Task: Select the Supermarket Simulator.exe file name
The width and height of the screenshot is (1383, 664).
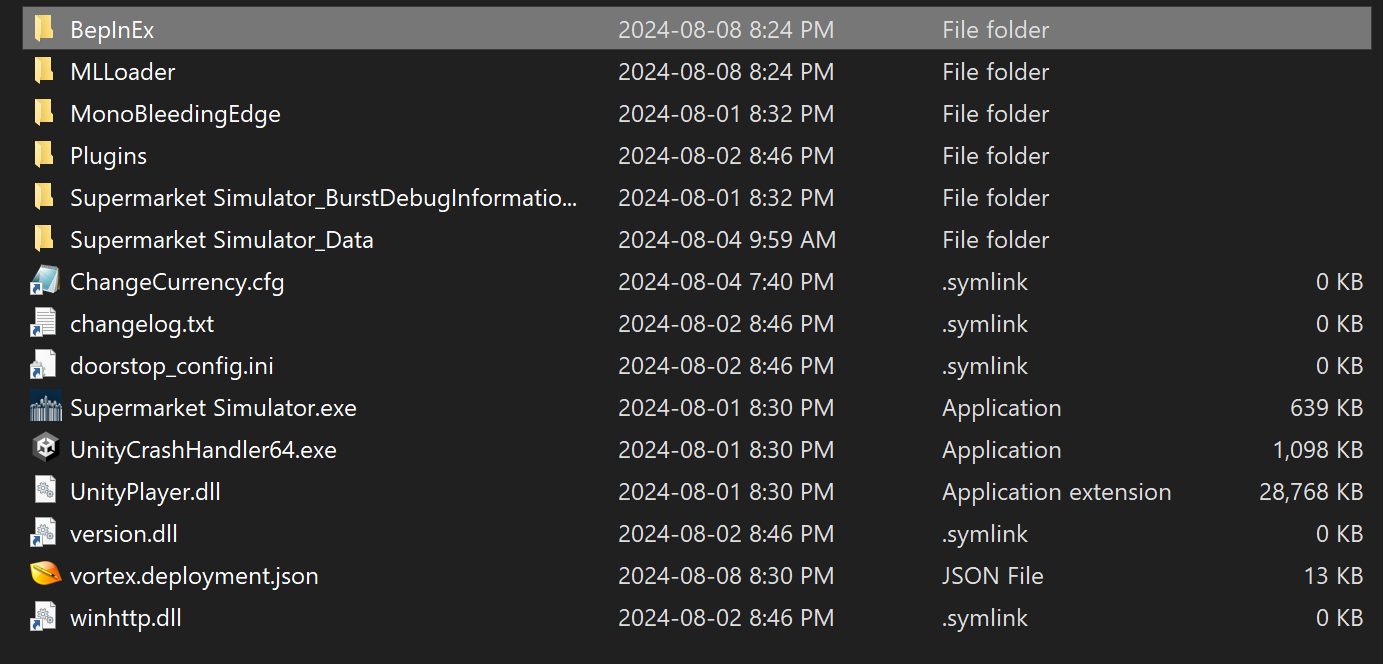Action: (213, 408)
